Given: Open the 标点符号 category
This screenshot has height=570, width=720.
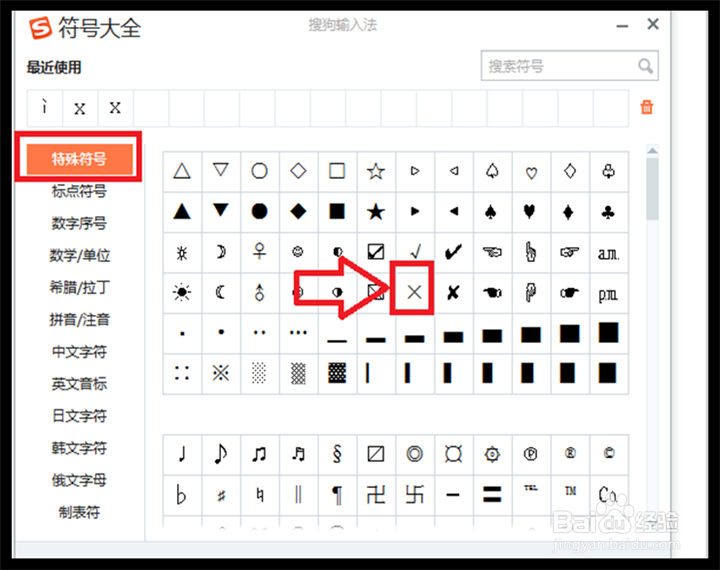Looking at the screenshot, I should point(79,191).
